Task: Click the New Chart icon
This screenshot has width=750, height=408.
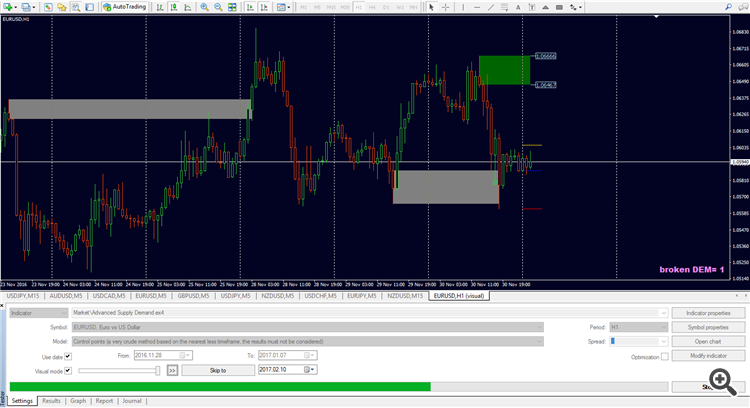Action: (x=8, y=7)
